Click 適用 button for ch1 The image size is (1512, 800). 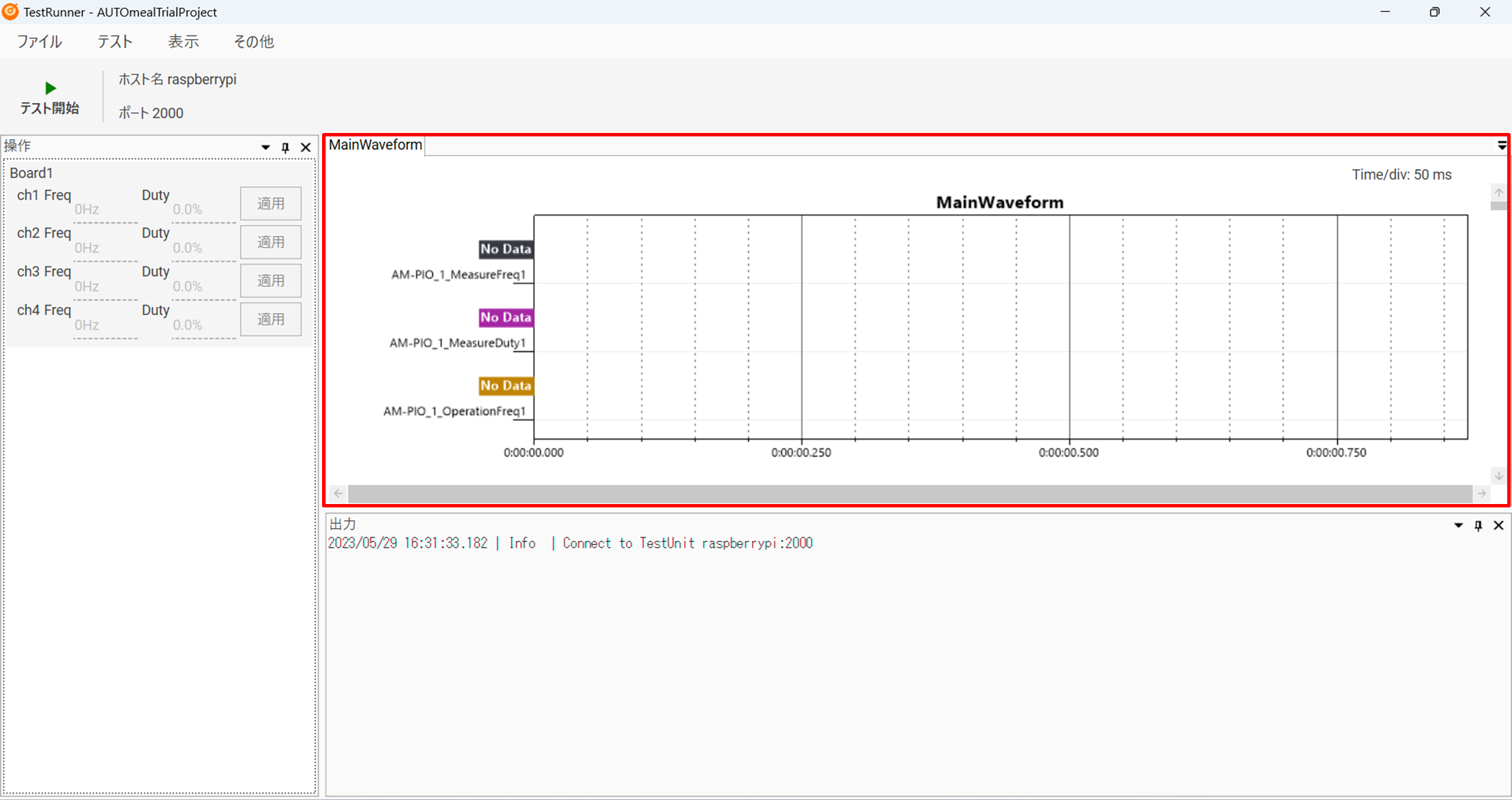pos(270,203)
